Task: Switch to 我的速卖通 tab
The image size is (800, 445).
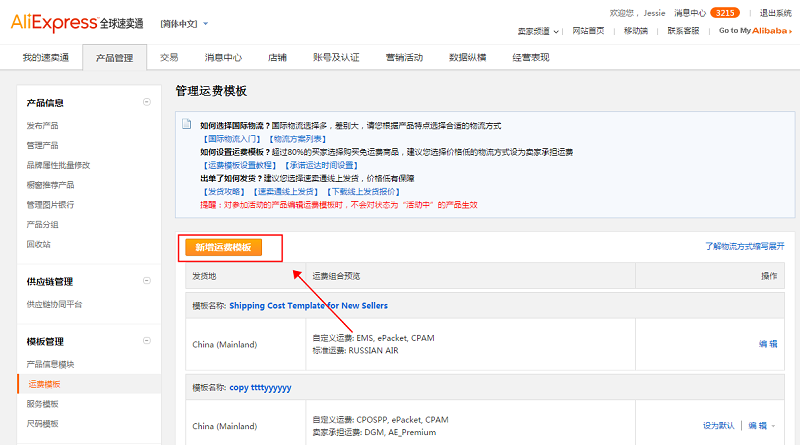Action: 45,57
